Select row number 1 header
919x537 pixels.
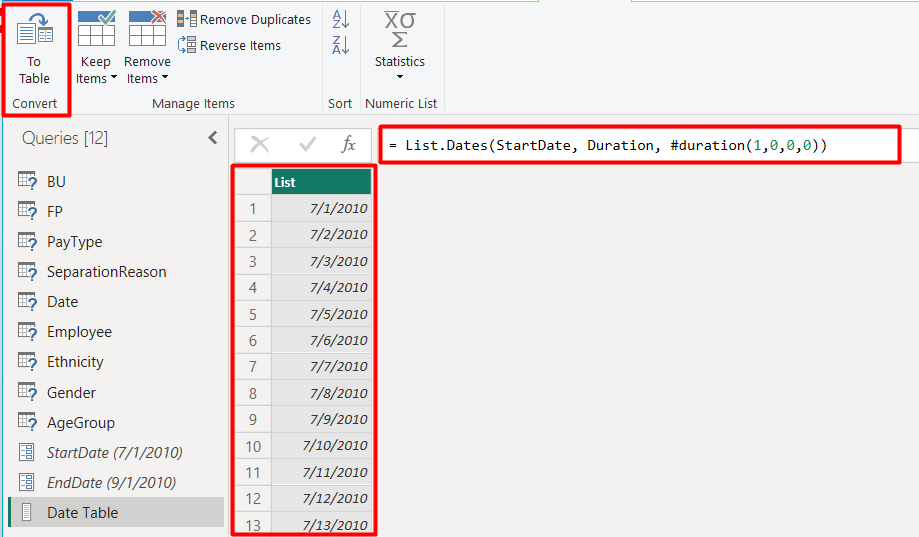click(x=253, y=208)
